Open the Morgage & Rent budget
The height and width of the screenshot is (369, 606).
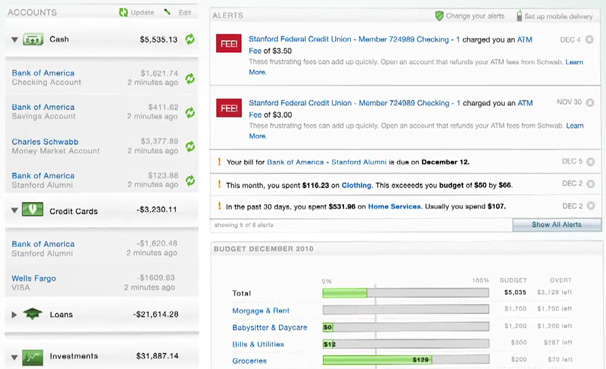(x=261, y=310)
